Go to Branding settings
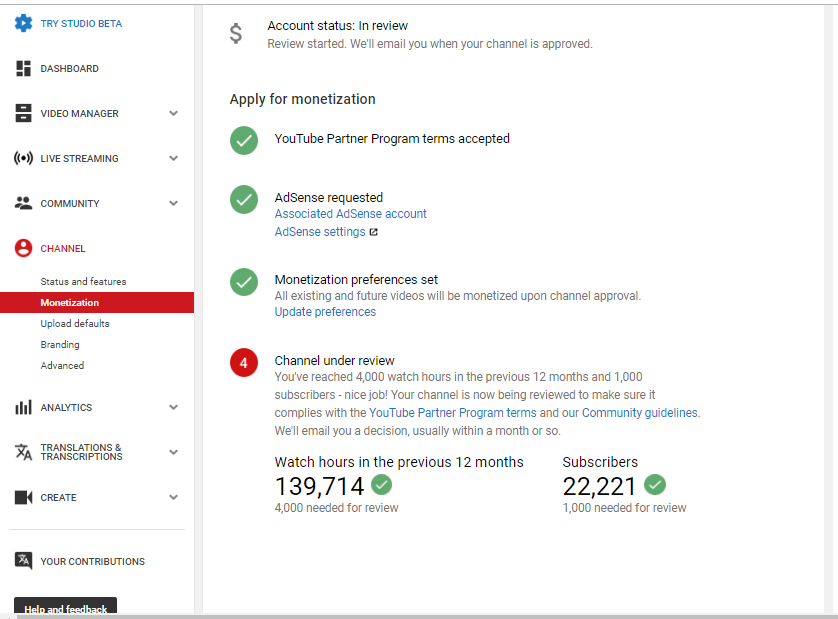The height and width of the screenshot is (619, 838). (60, 345)
